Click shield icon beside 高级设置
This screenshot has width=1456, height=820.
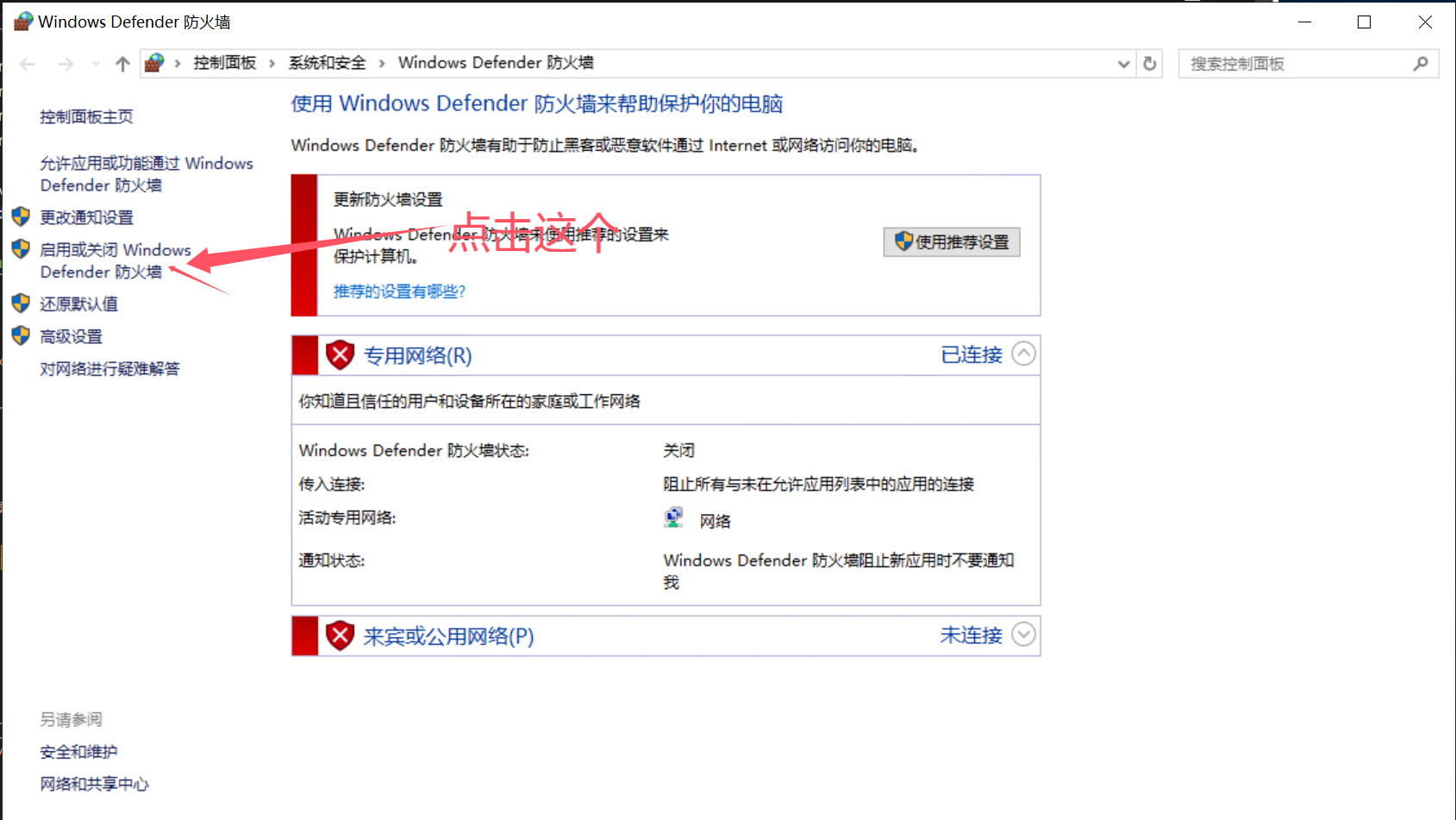click(x=22, y=335)
